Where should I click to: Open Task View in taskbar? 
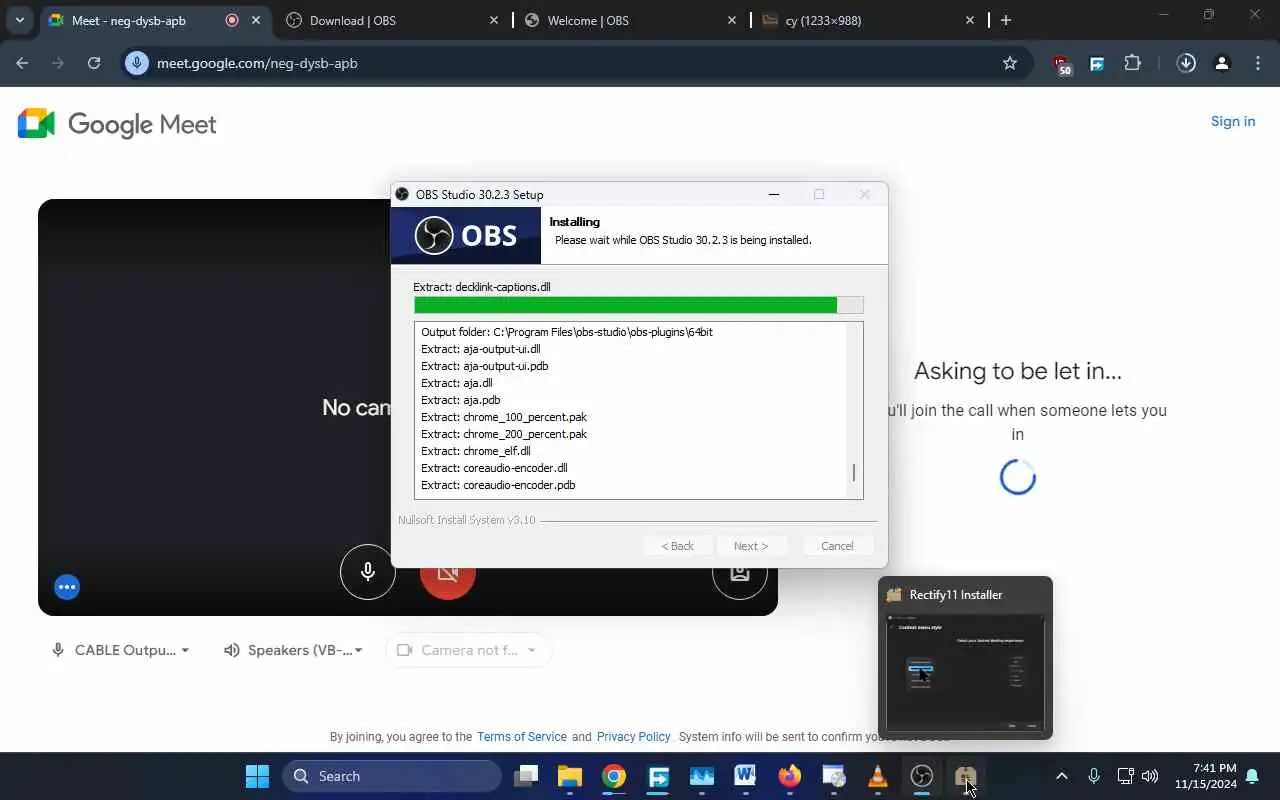[526, 776]
